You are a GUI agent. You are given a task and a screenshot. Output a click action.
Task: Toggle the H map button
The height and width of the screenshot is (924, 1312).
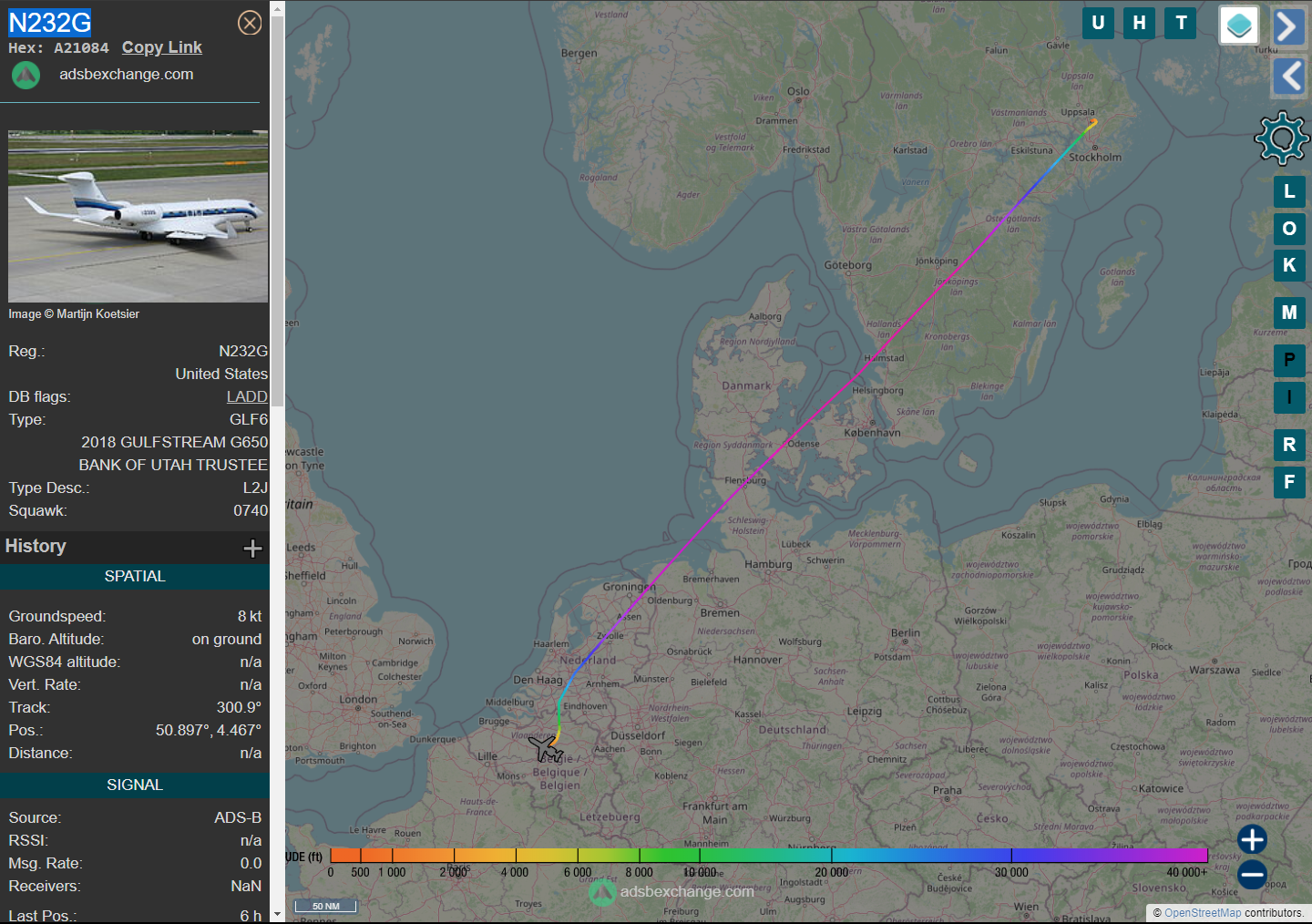coord(1139,23)
